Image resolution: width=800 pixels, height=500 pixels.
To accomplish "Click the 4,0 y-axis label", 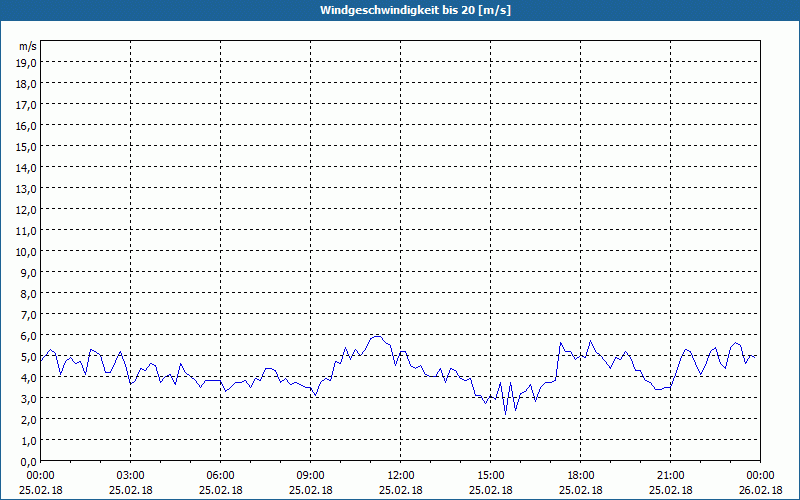I will pos(29,378).
